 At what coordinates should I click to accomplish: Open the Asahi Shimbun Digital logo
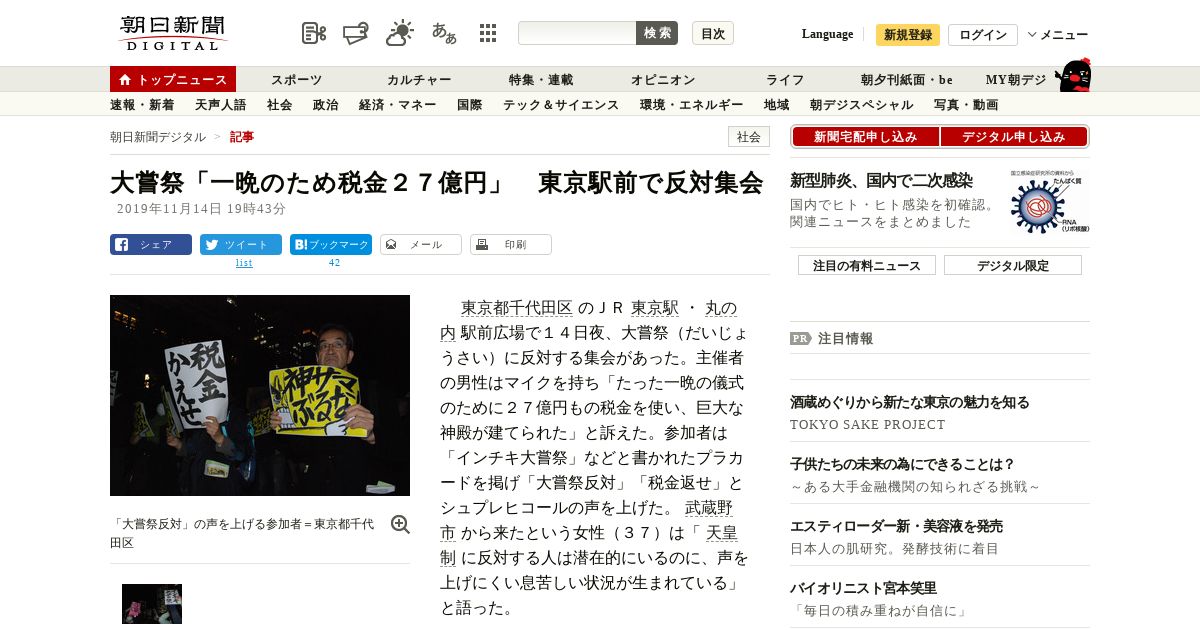point(173,33)
